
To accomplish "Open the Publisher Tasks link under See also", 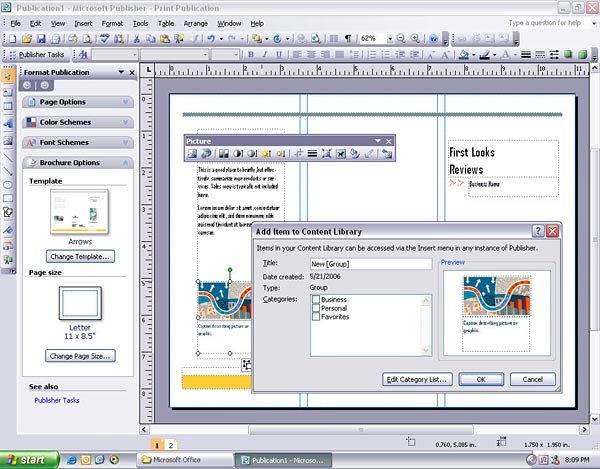I will pos(57,400).
